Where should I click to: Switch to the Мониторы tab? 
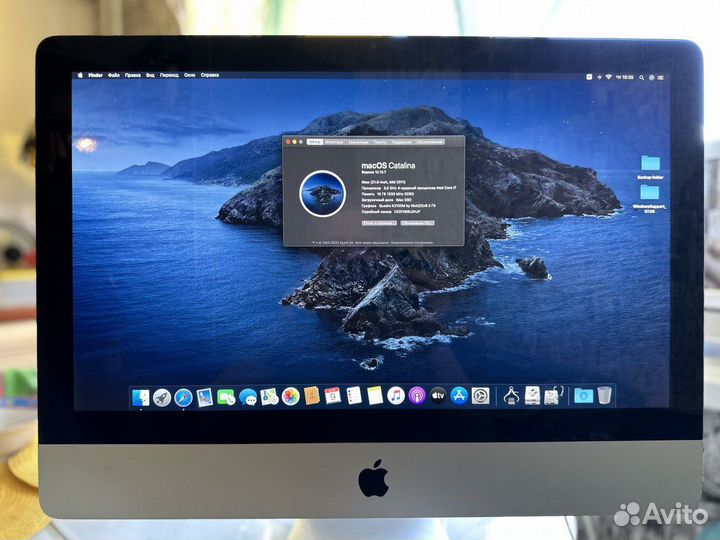pyautogui.click(x=334, y=142)
